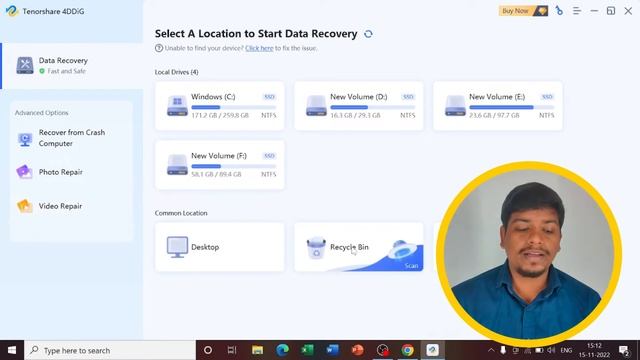Expand the system tray hidden icons

pos(491,350)
